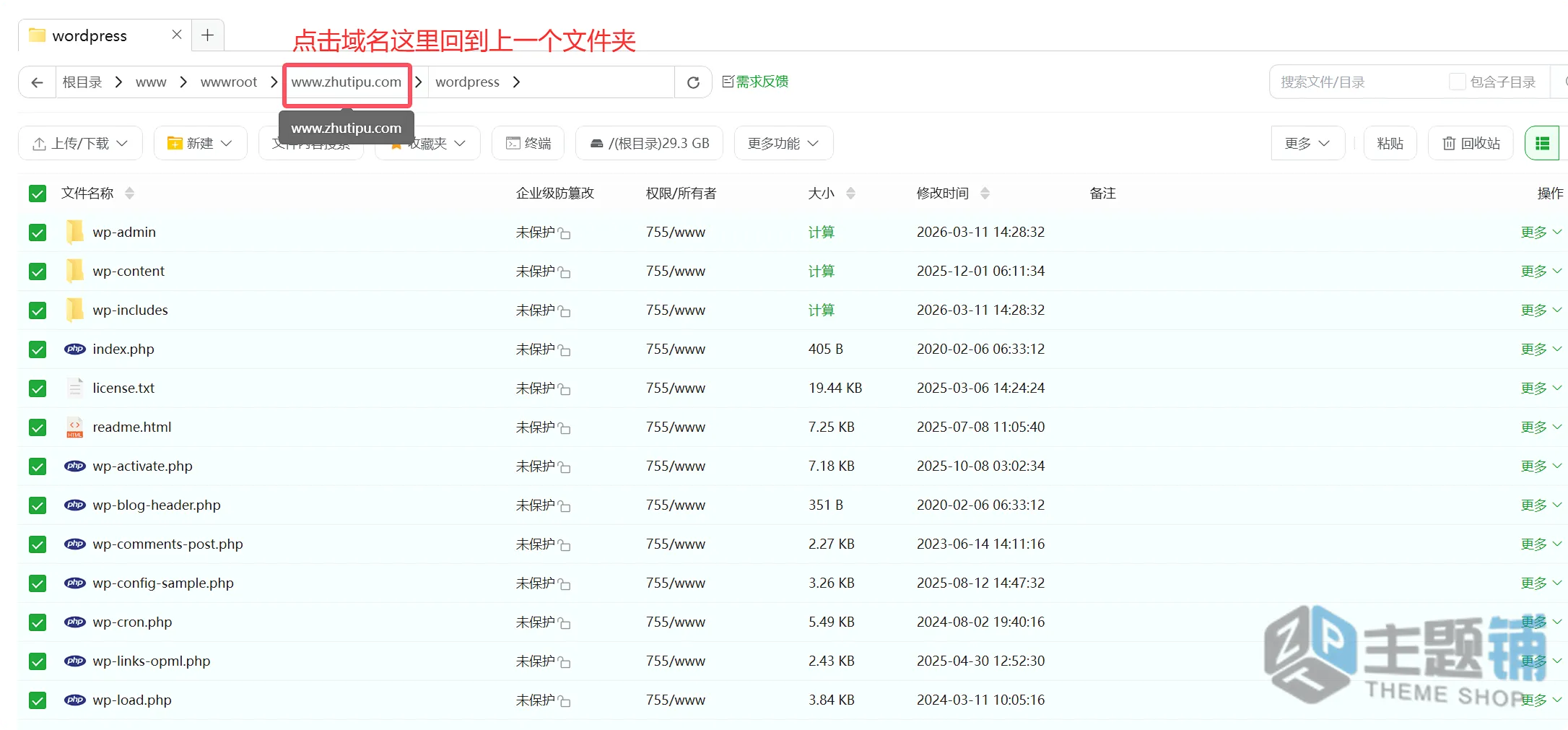1568x730 pixels.
Task: Click the text file icon of license.txt
Action: (75, 388)
